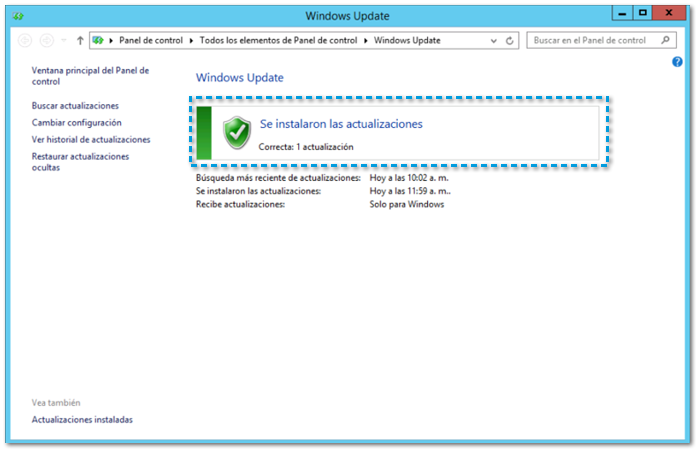Click 'Hoy a las 11:59 a. m..' value
Viewport: 699px width, 452px height.
coord(410,191)
